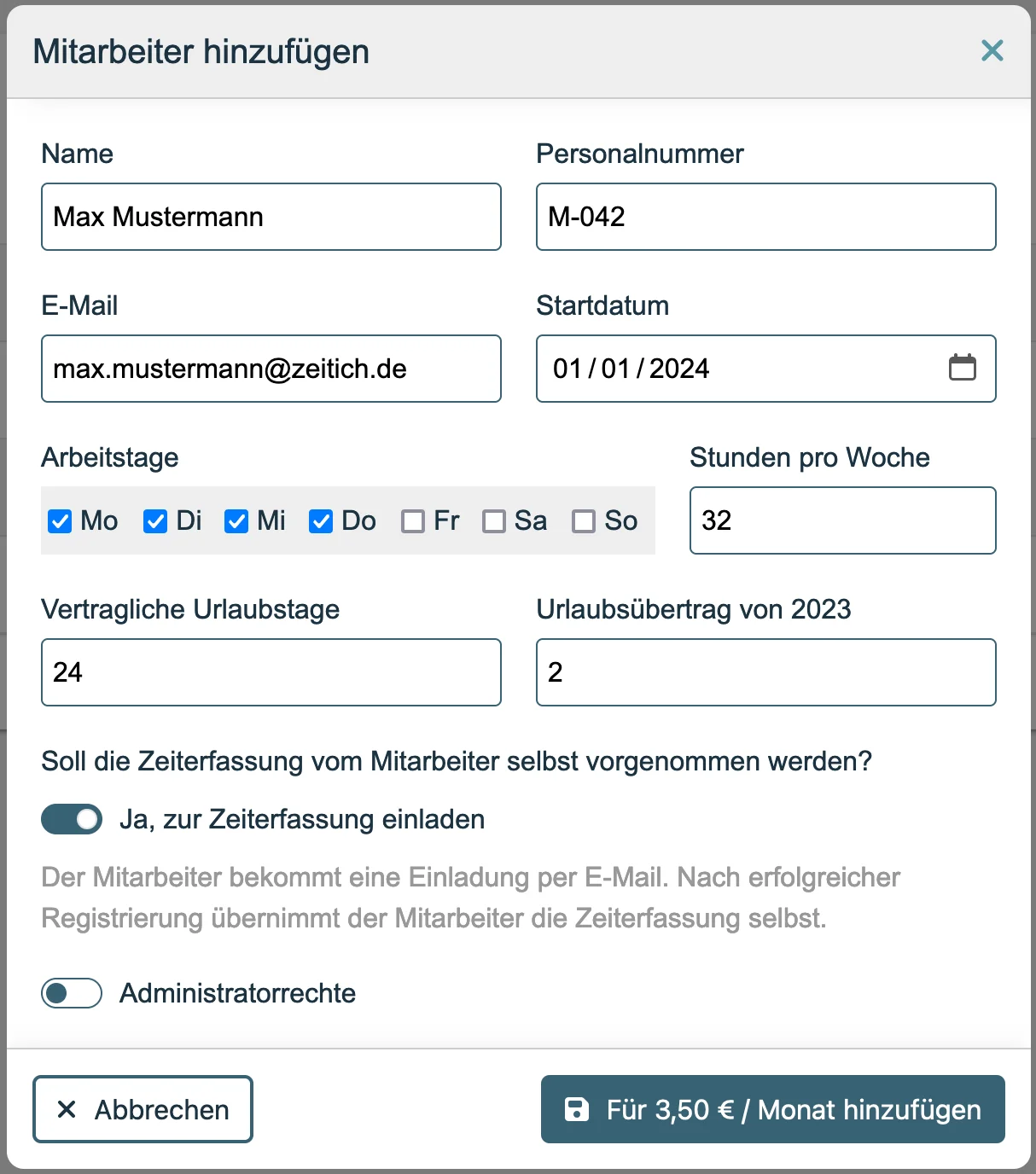Click the Startdatum date field
The width and height of the screenshot is (1036, 1174).
pos(766,369)
